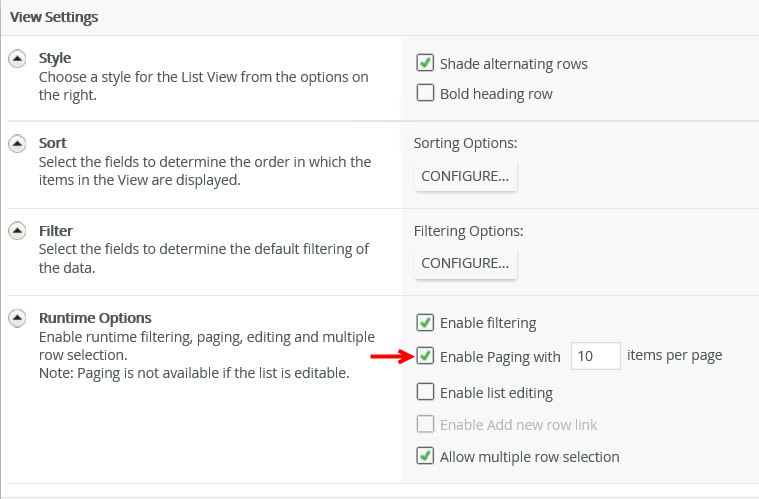Image resolution: width=759 pixels, height=499 pixels.
Task: Open Filtering Options CONFIGURE button
Action: click(465, 263)
